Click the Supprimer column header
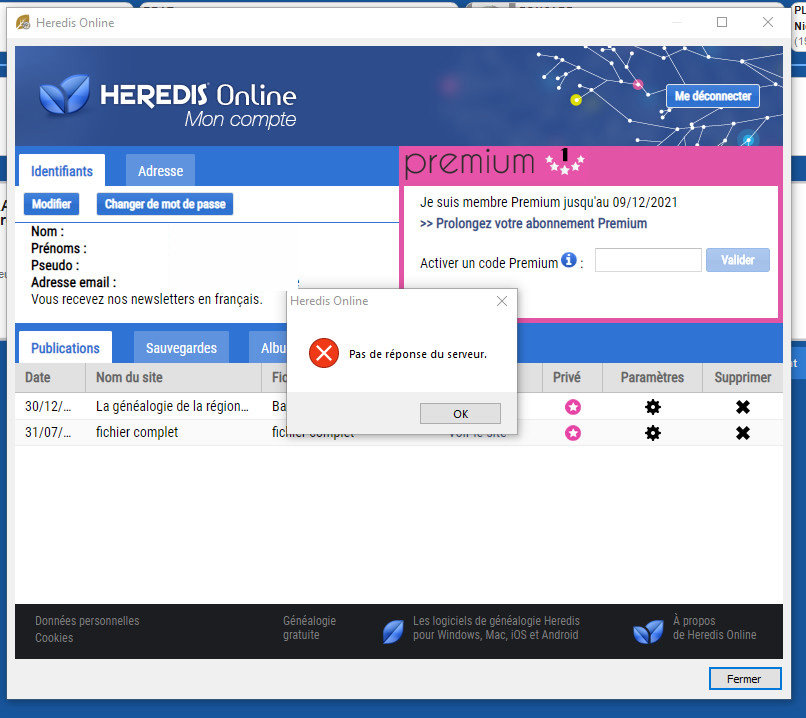 pyautogui.click(x=742, y=377)
